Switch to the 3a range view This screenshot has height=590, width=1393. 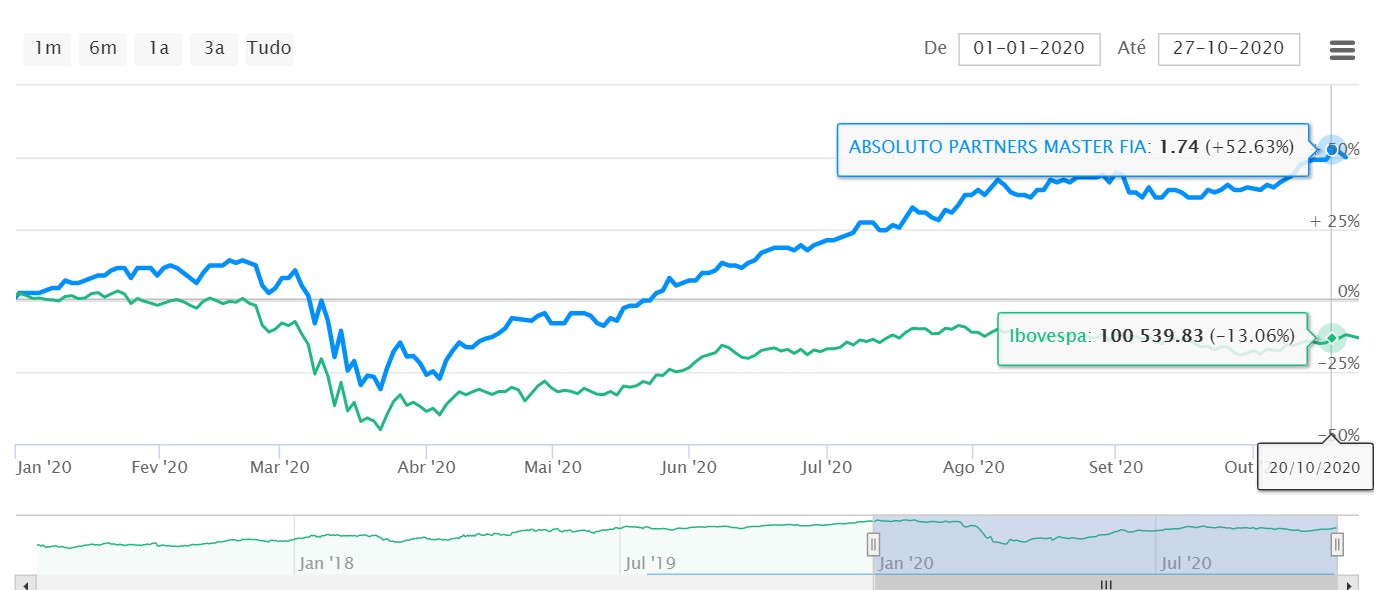(x=214, y=48)
